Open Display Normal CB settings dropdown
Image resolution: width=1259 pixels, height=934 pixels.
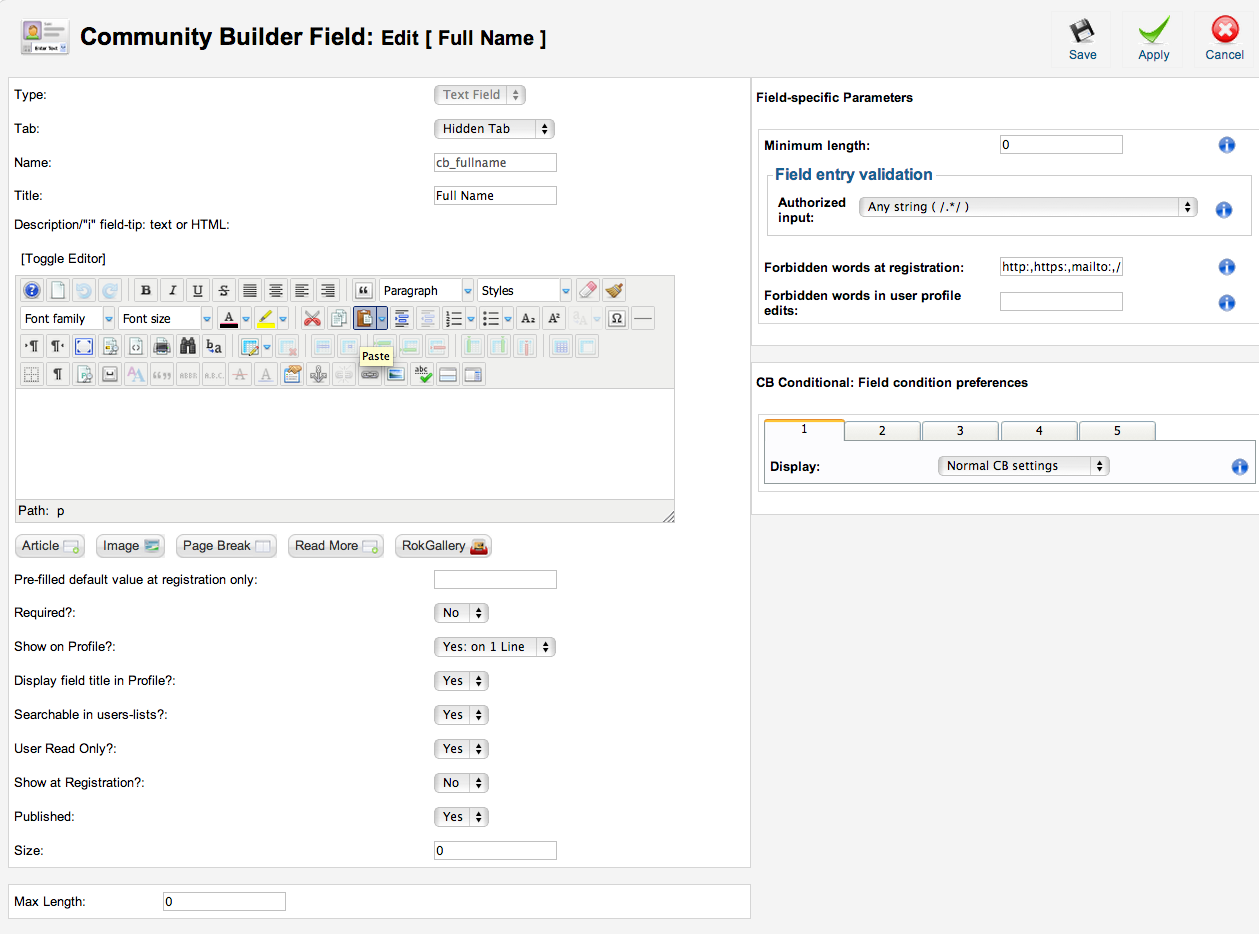1024,466
